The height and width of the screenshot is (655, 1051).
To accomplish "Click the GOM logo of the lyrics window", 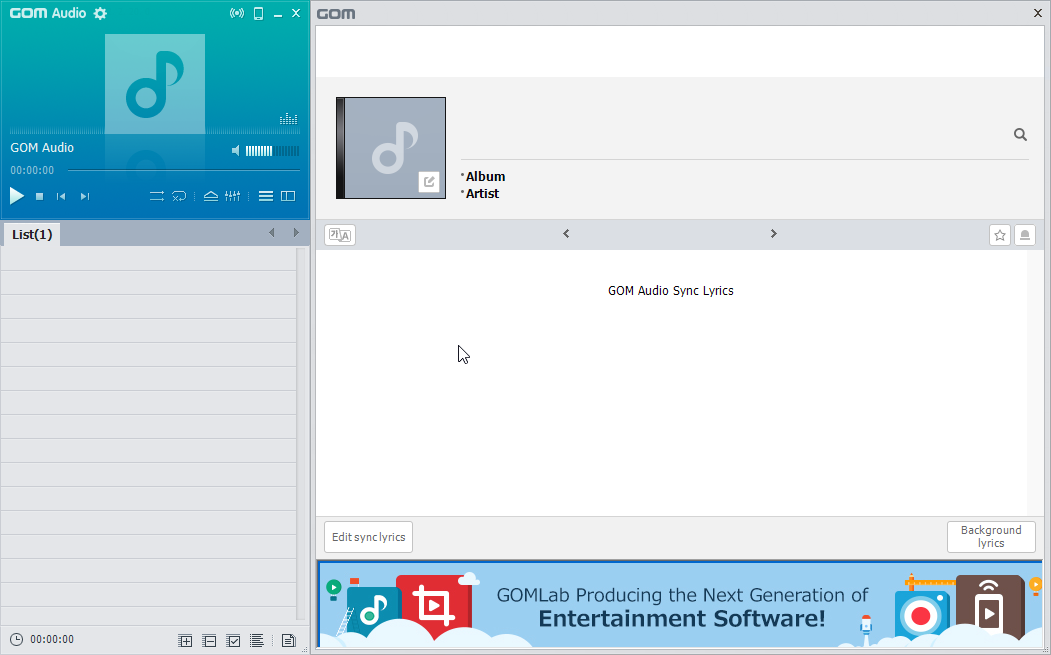I will point(336,13).
